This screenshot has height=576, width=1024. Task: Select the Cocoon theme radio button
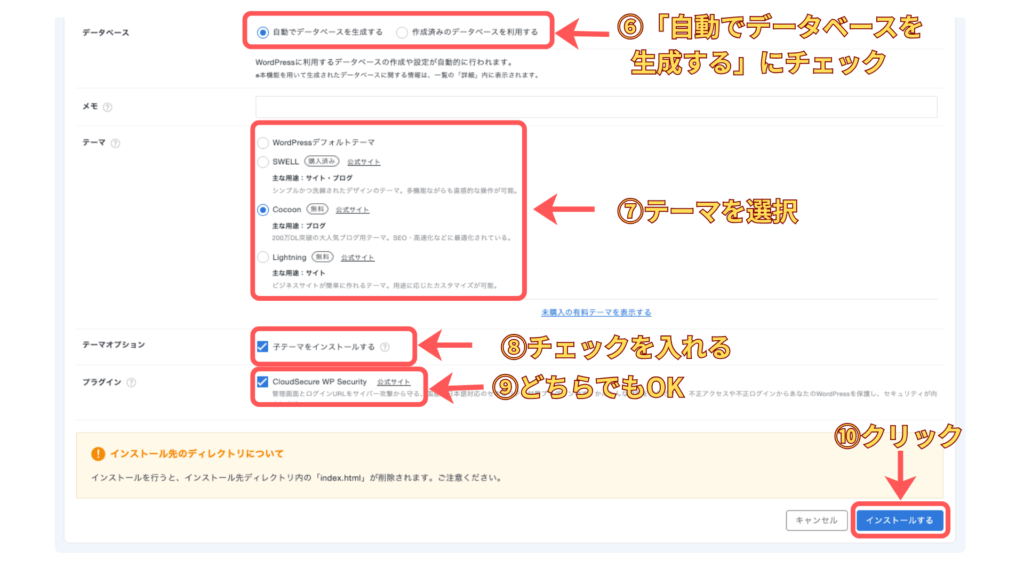(x=263, y=210)
